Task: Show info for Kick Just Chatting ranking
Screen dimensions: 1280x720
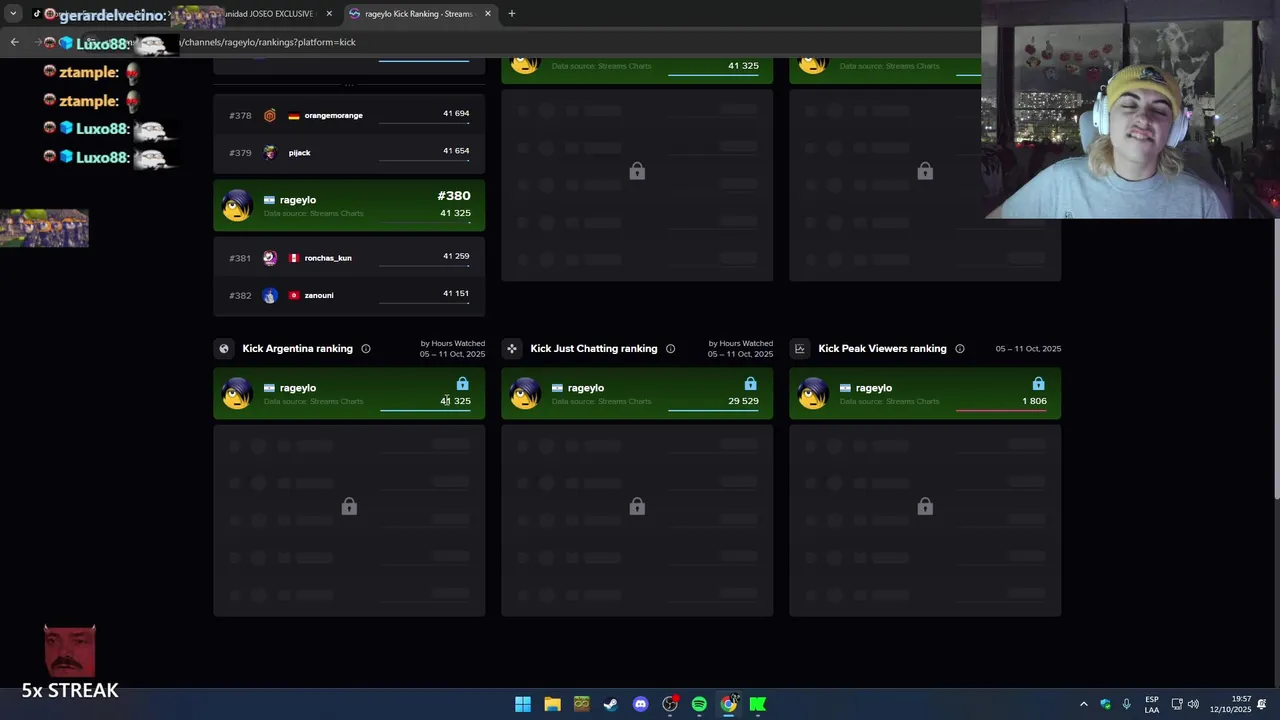Action: [x=671, y=348]
